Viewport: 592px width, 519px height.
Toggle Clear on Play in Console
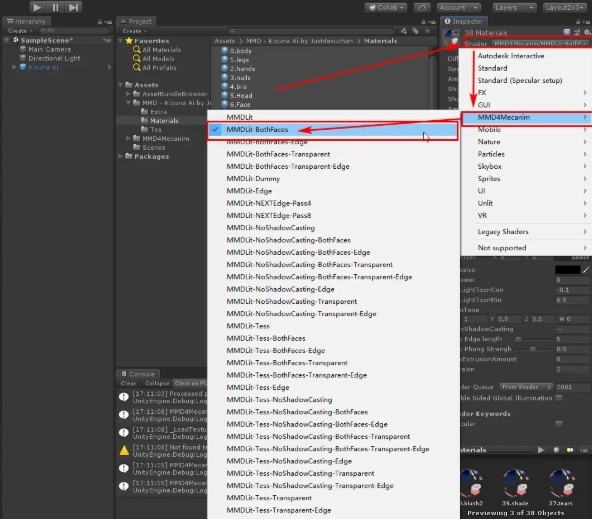(x=190, y=383)
